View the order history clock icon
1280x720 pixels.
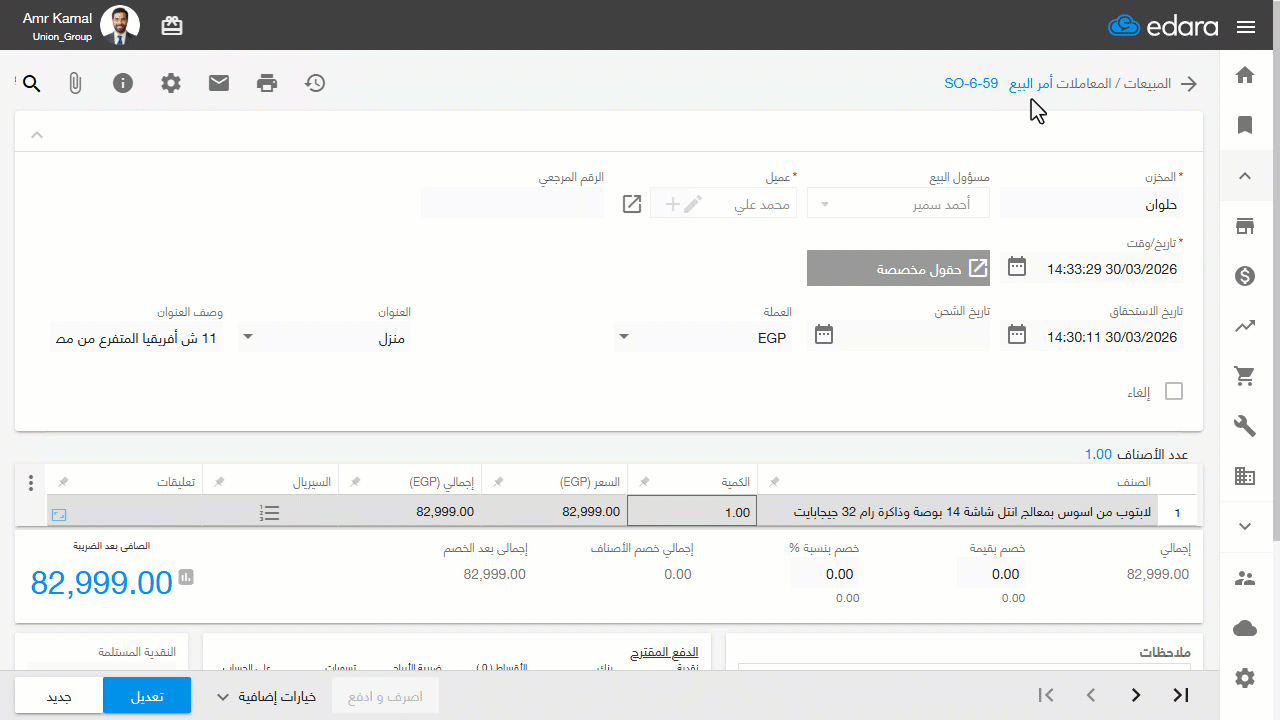315,83
